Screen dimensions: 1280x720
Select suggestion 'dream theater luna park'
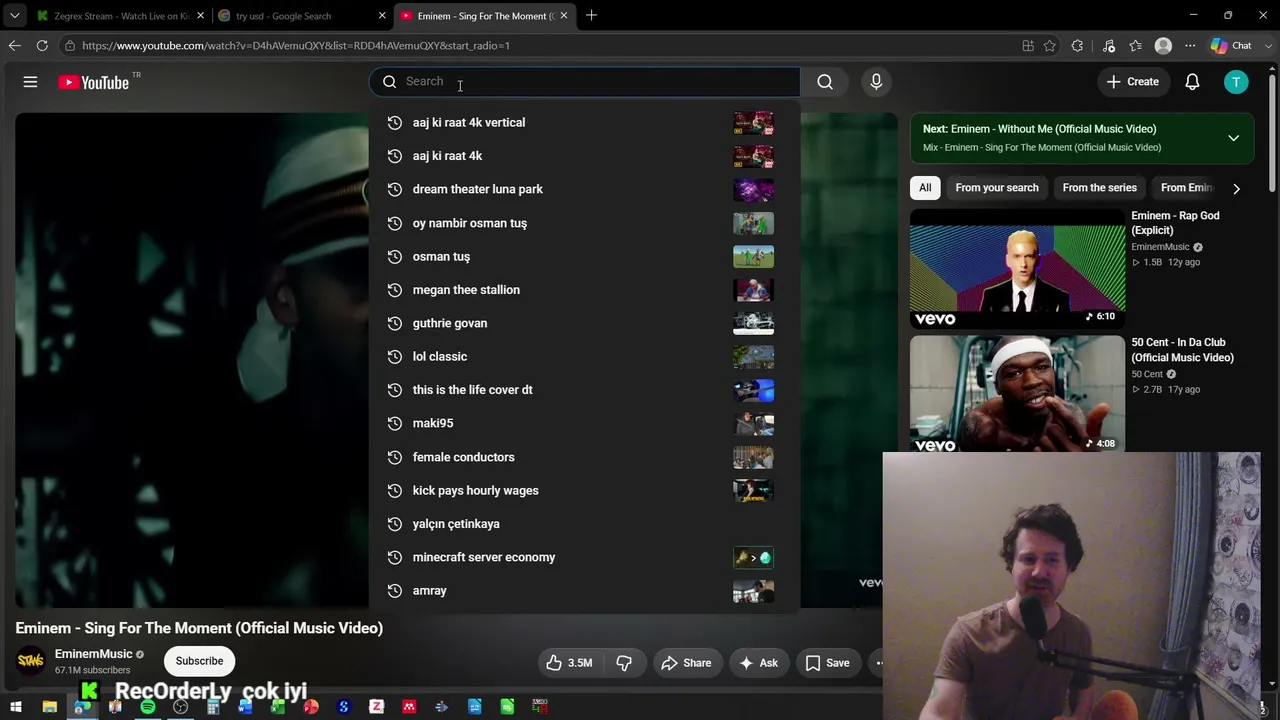click(584, 189)
